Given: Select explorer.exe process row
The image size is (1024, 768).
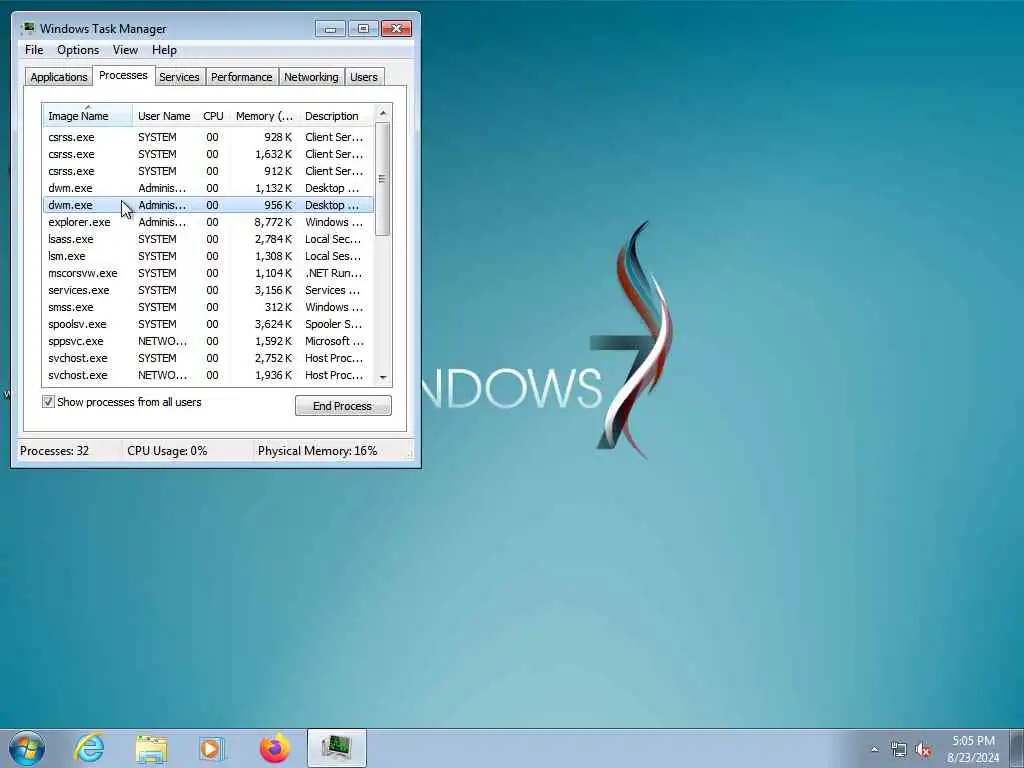Looking at the screenshot, I should pyautogui.click(x=208, y=222).
